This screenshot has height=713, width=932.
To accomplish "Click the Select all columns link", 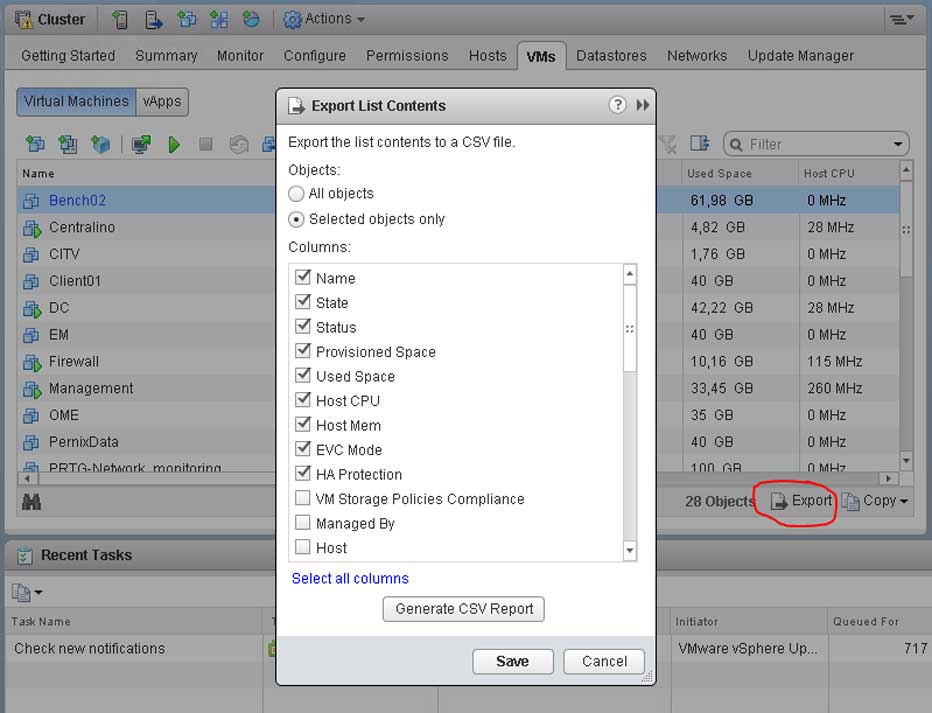I will pos(350,578).
